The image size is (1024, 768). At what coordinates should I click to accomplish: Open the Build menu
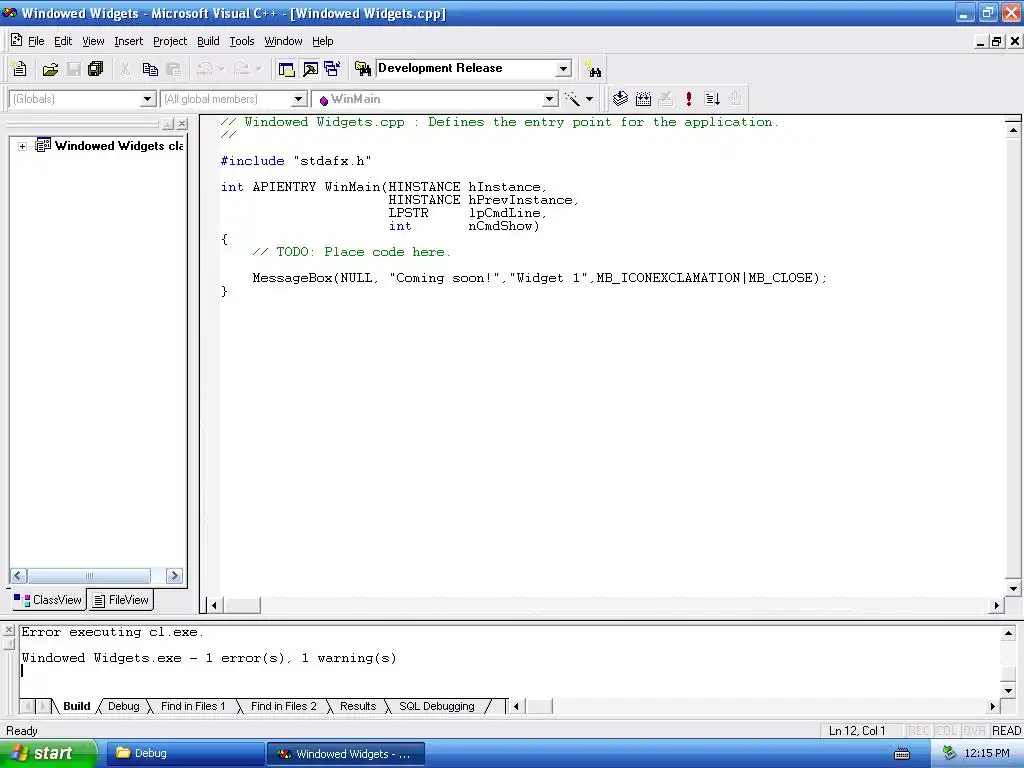pyautogui.click(x=208, y=41)
